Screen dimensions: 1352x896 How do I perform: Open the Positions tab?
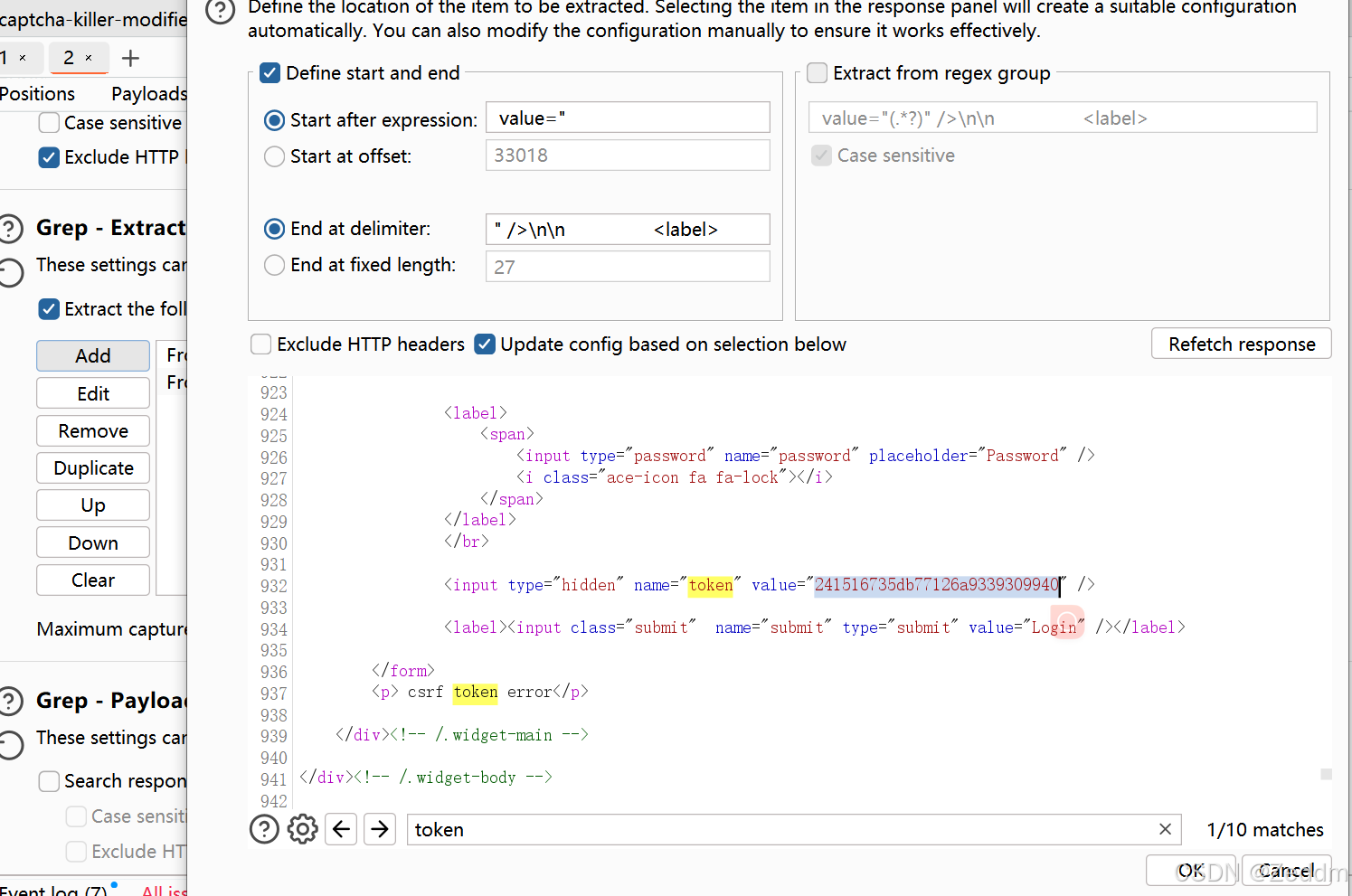37,94
